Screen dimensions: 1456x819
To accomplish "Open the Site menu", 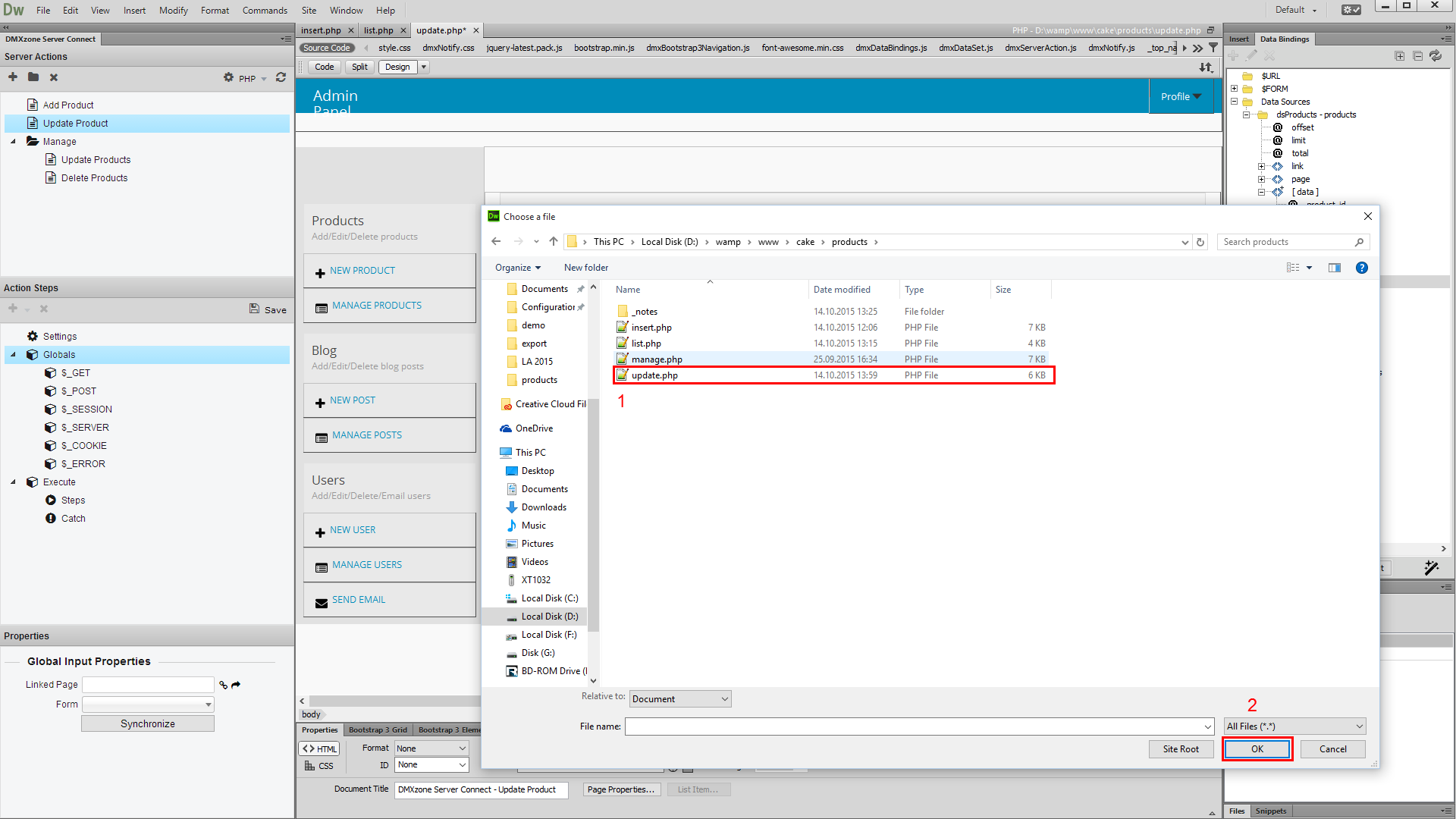I will (x=309, y=11).
